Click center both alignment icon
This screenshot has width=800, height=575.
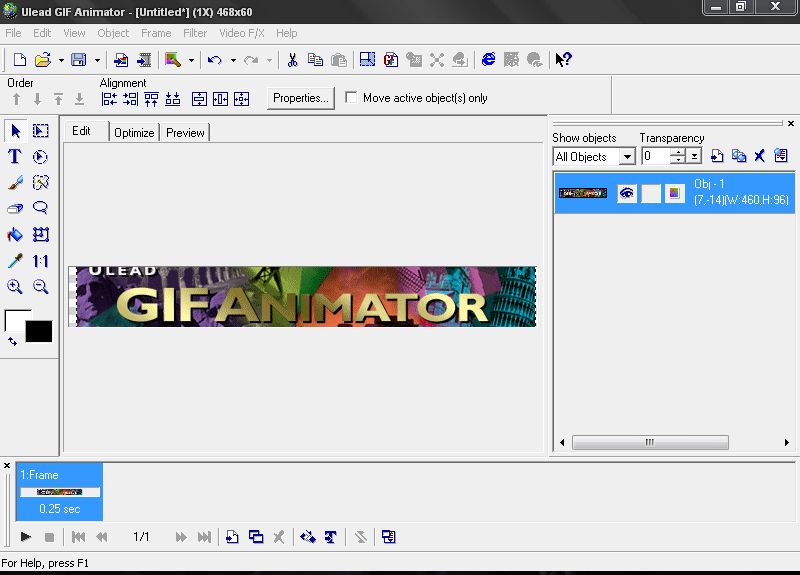(x=241, y=99)
